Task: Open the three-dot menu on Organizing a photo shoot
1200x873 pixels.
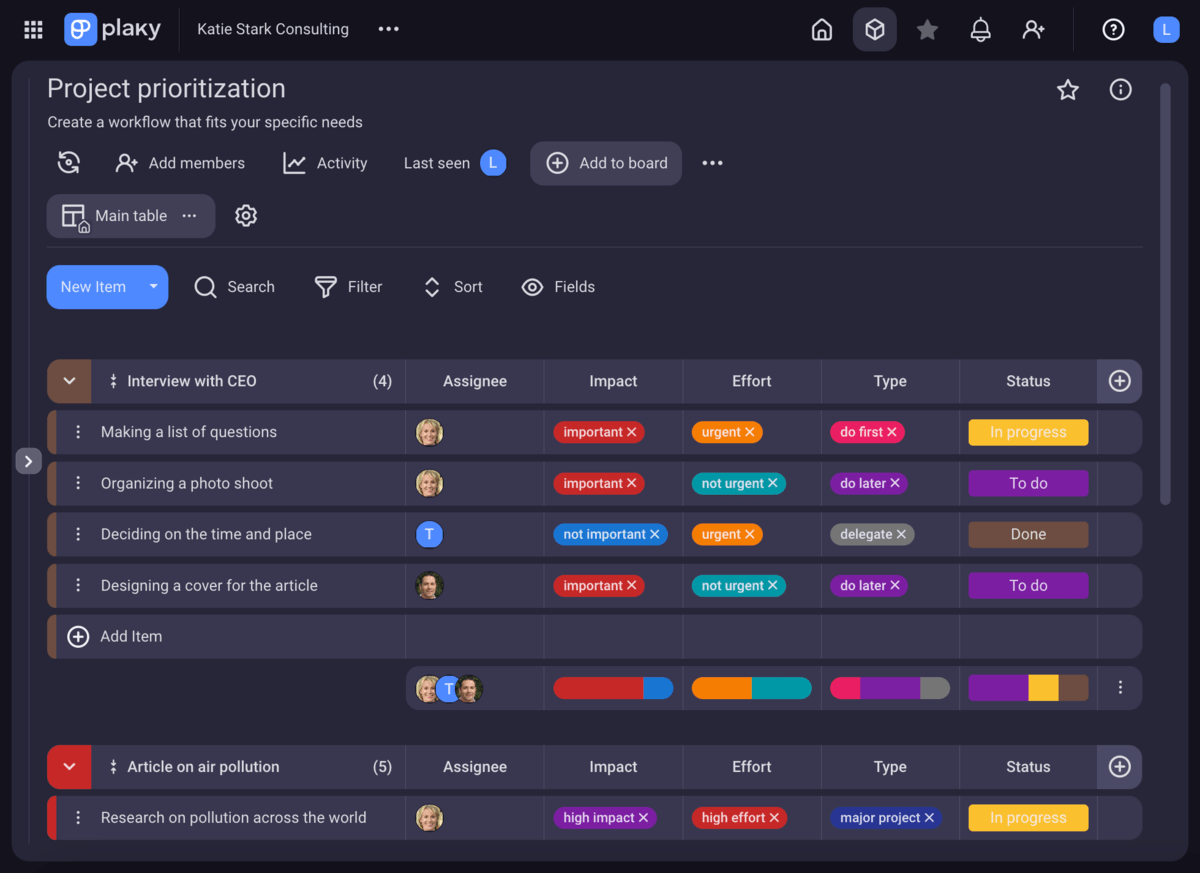Action: 79,483
